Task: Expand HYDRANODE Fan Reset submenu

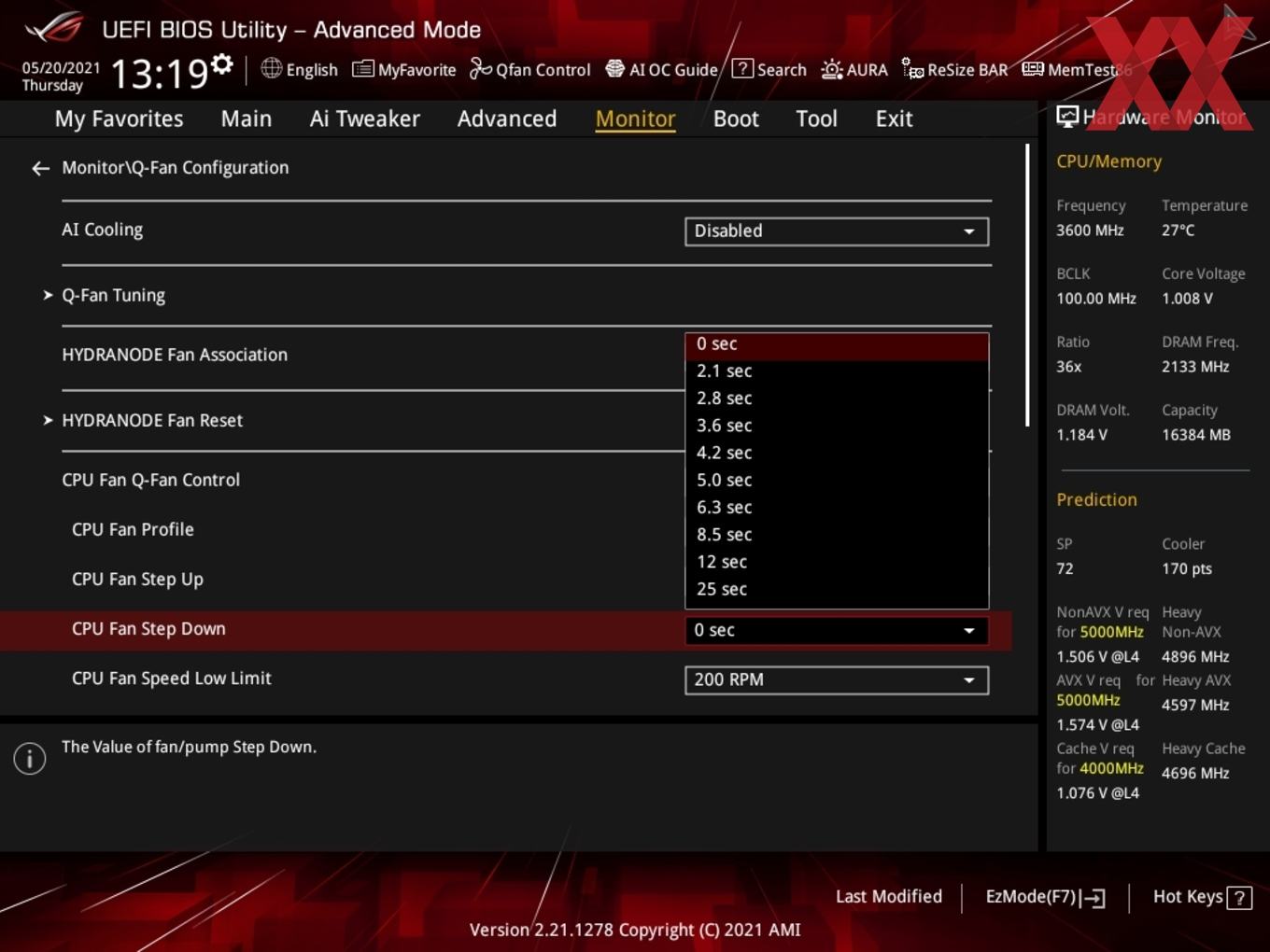Action: point(143,421)
